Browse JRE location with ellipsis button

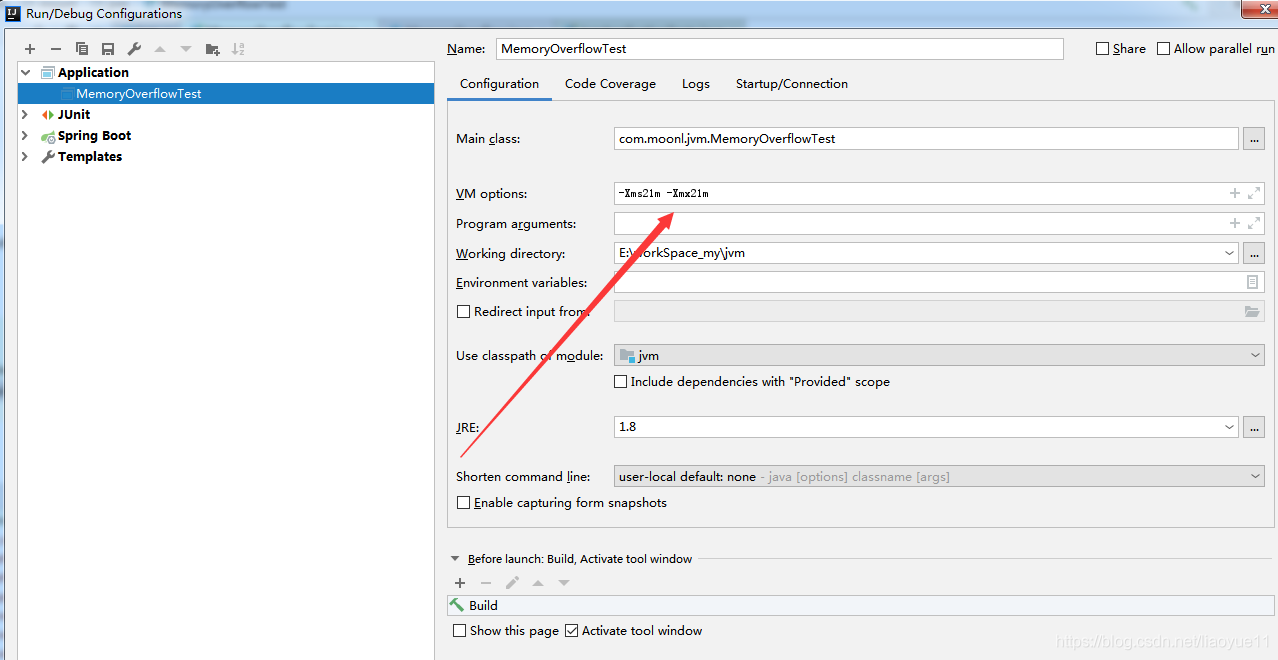(x=1254, y=427)
